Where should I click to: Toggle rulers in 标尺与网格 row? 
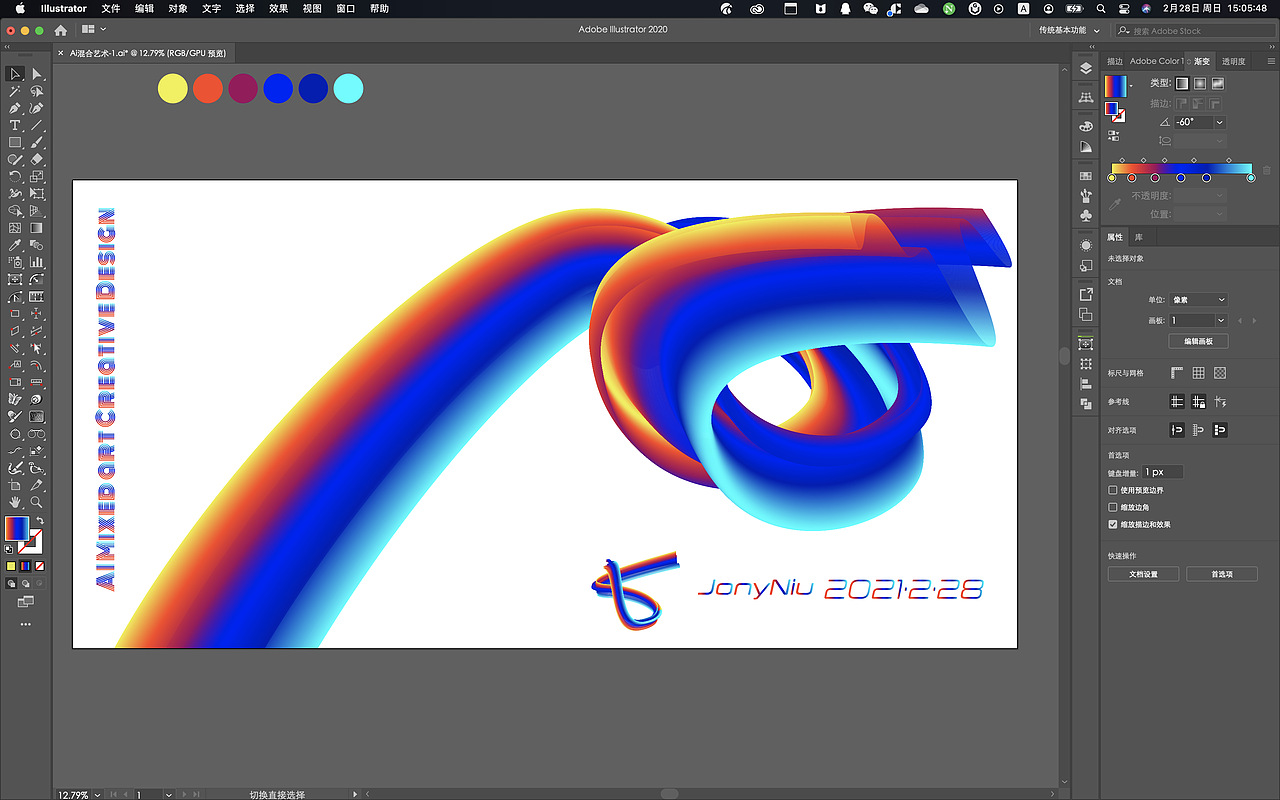point(1177,373)
